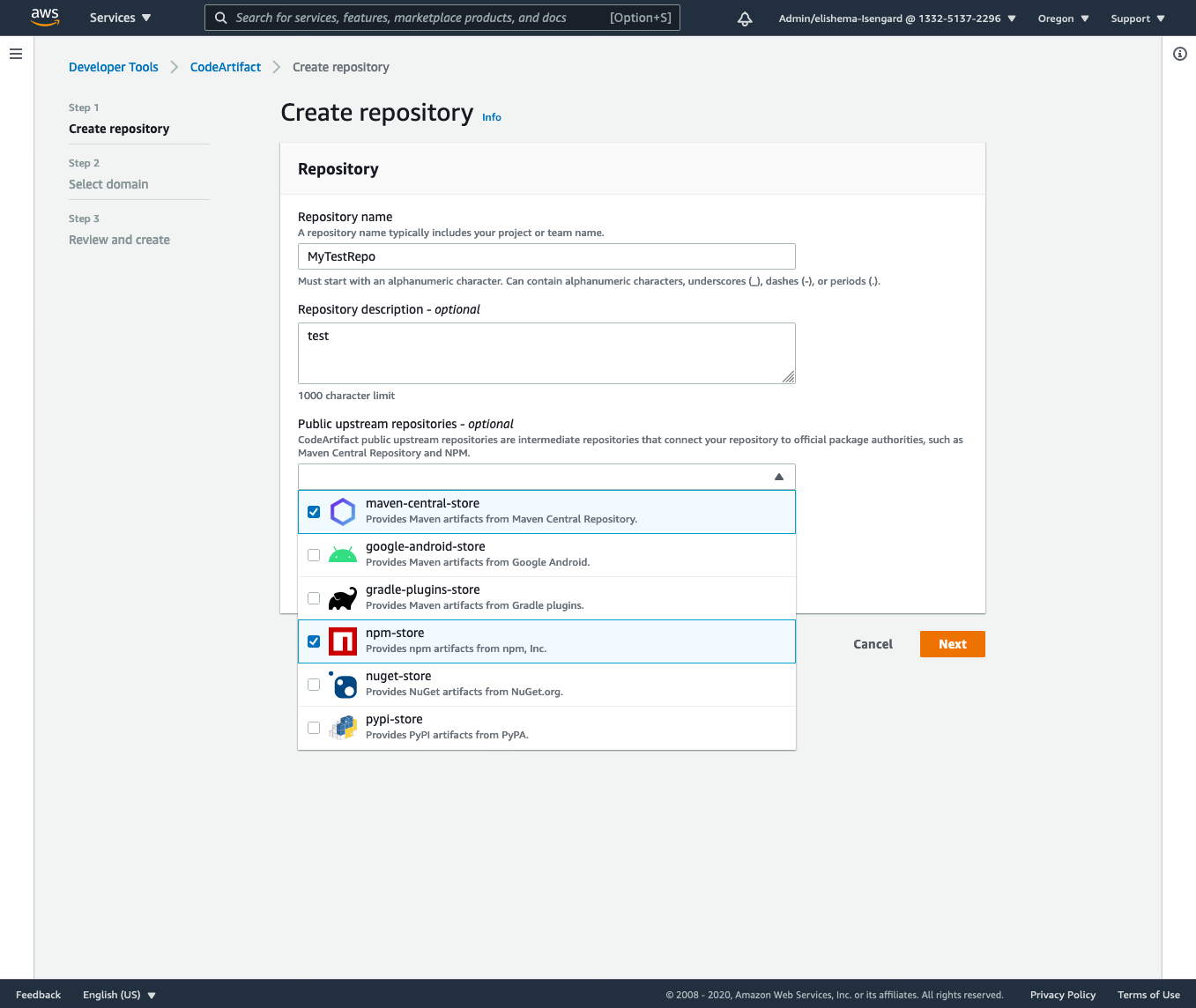Image resolution: width=1196 pixels, height=1008 pixels.
Task: Check the nuget-store checkbox
Action: click(314, 685)
